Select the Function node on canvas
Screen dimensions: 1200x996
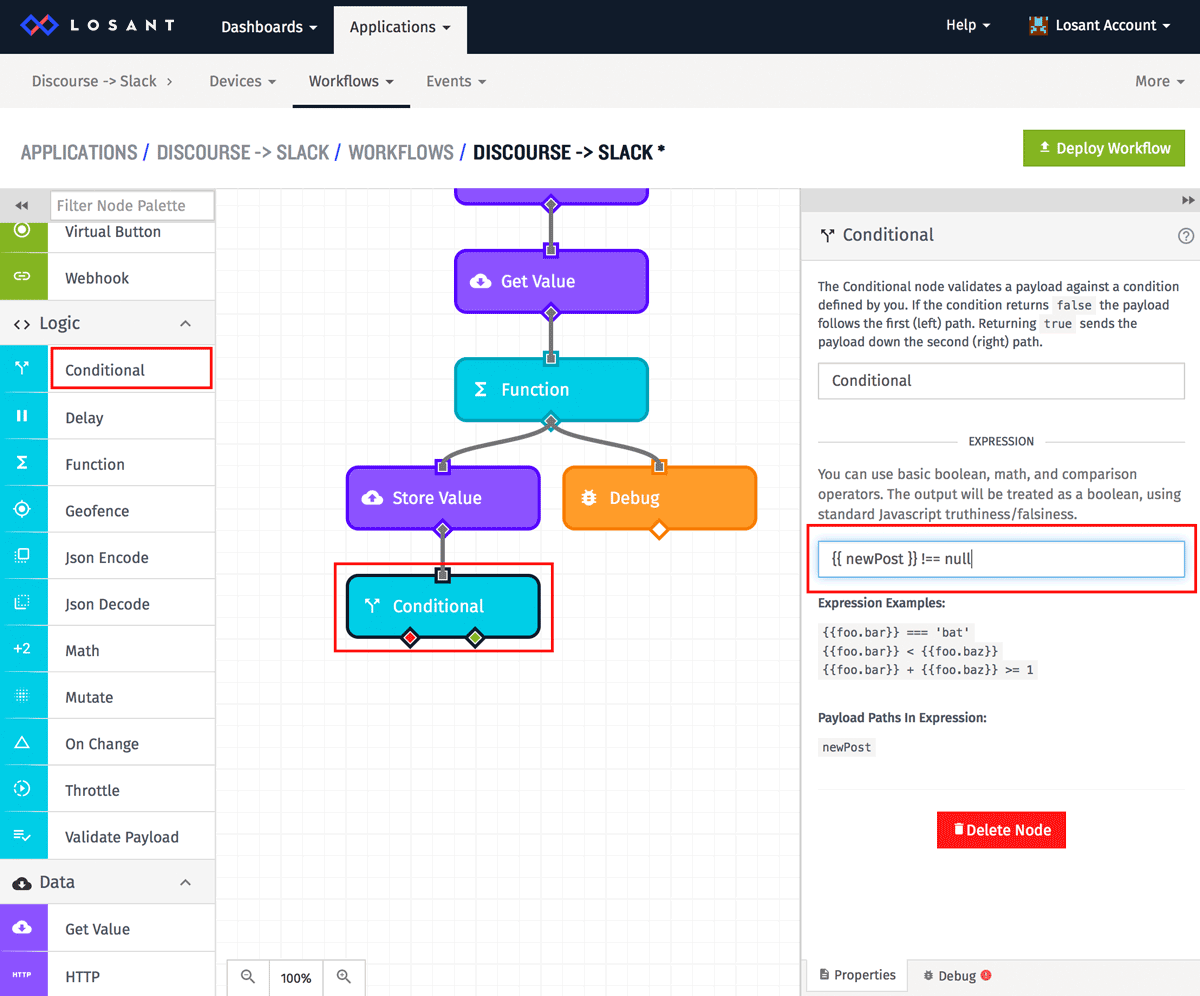551,389
